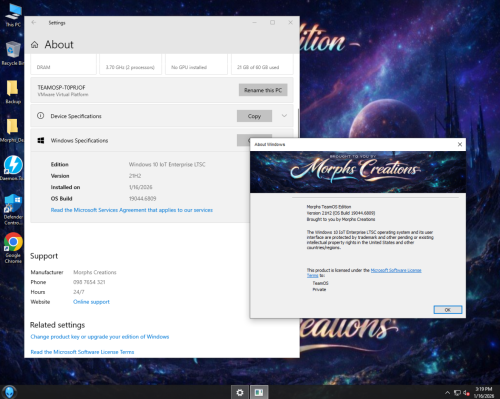Close the Settings window
Viewport: 500px width, 399px height.
290,23
